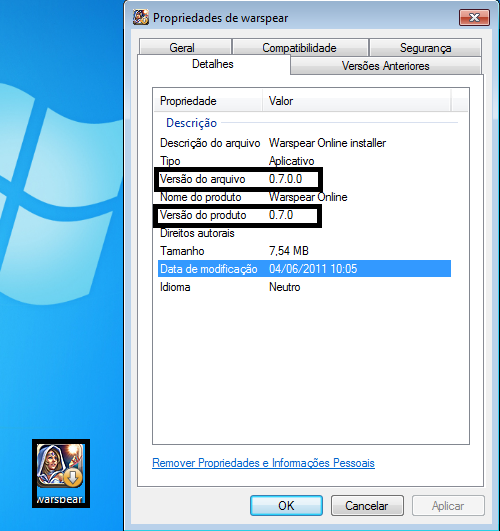
Task: Confirm with the OK button
Action: [286, 506]
